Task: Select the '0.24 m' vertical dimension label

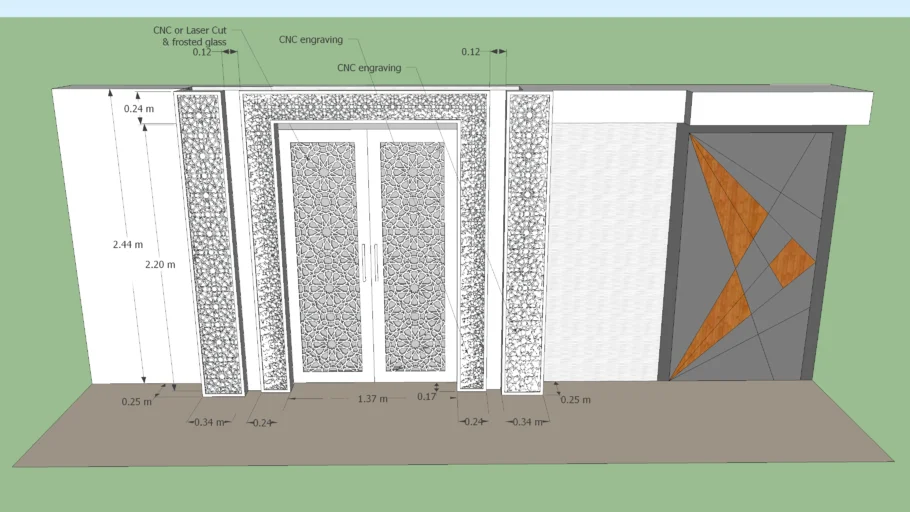Action: coord(139,109)
